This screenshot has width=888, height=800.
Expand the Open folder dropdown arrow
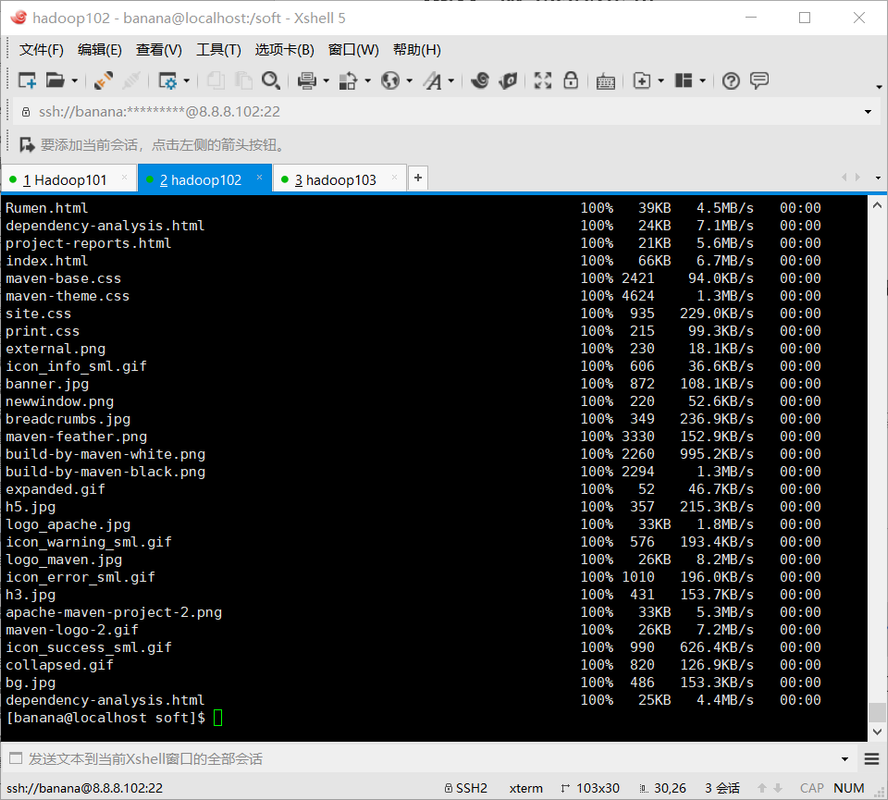pos(75,81)
